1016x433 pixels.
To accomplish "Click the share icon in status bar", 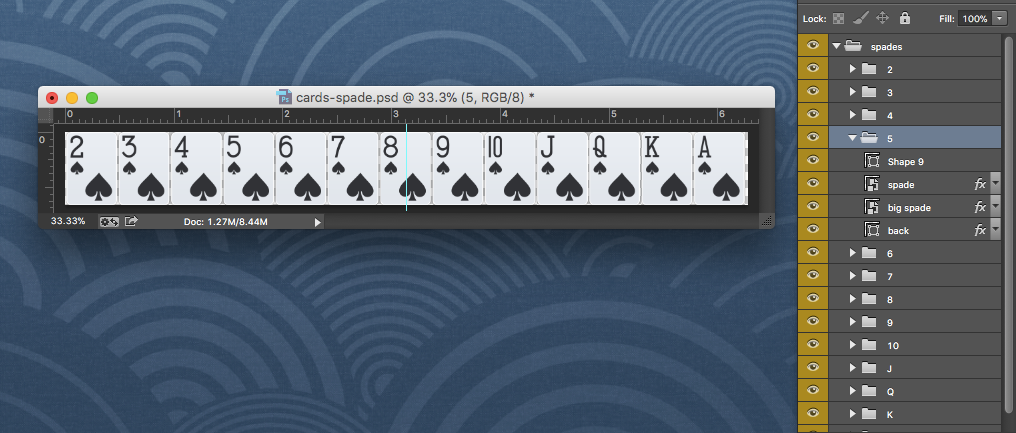I will click(131, 222).
